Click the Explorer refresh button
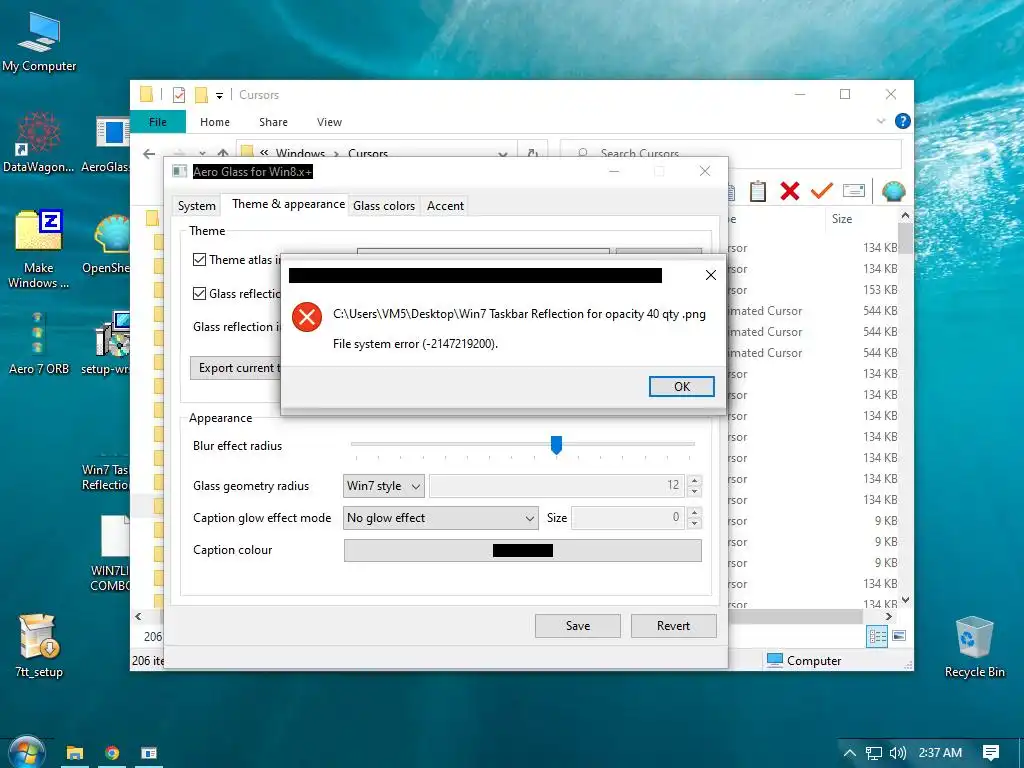Screen dimensions: 1024x768 (533, 154)
